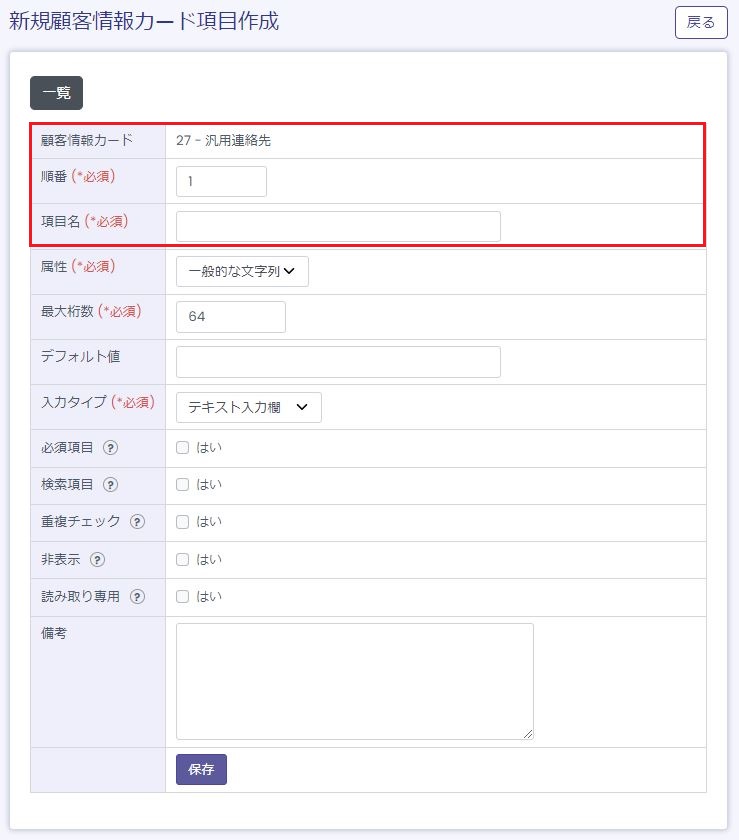Show help for 読み取り専用 field

click(x=137, y=597)
